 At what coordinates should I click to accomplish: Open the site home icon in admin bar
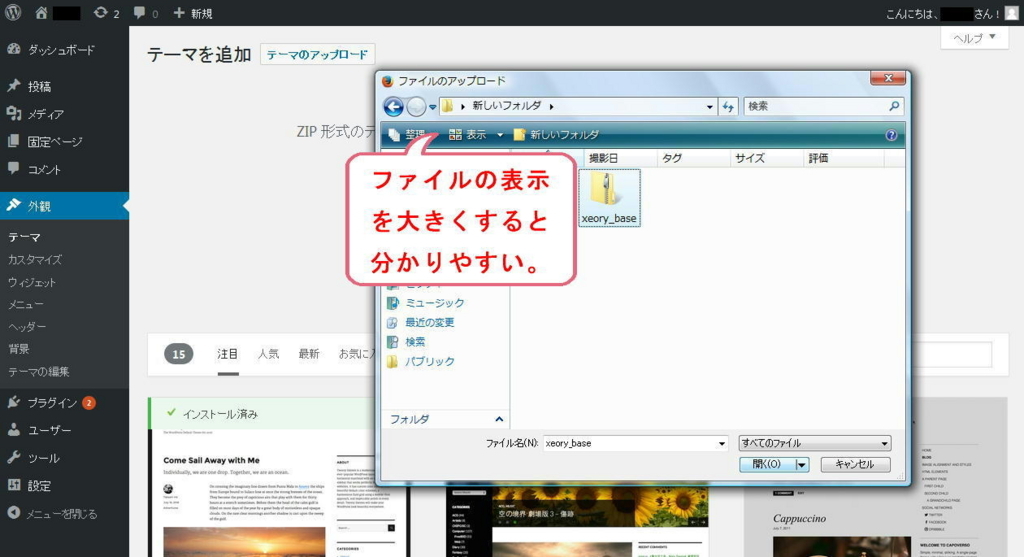pyautogui.click(x=41, y=12)
